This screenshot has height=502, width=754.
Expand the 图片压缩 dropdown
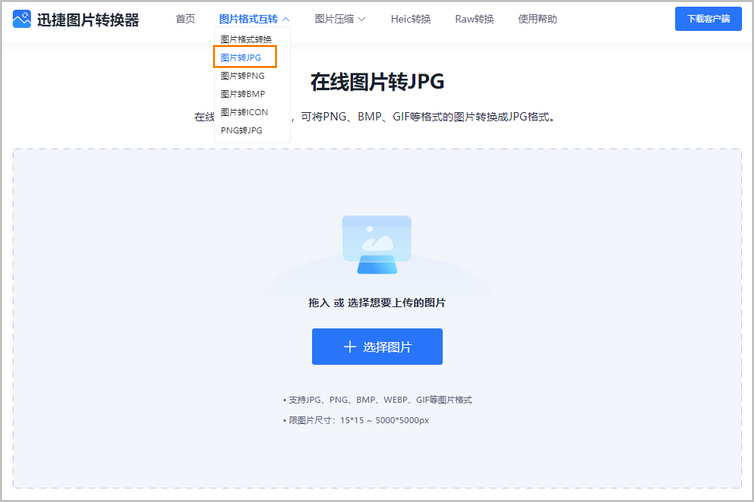coord(340,19)
